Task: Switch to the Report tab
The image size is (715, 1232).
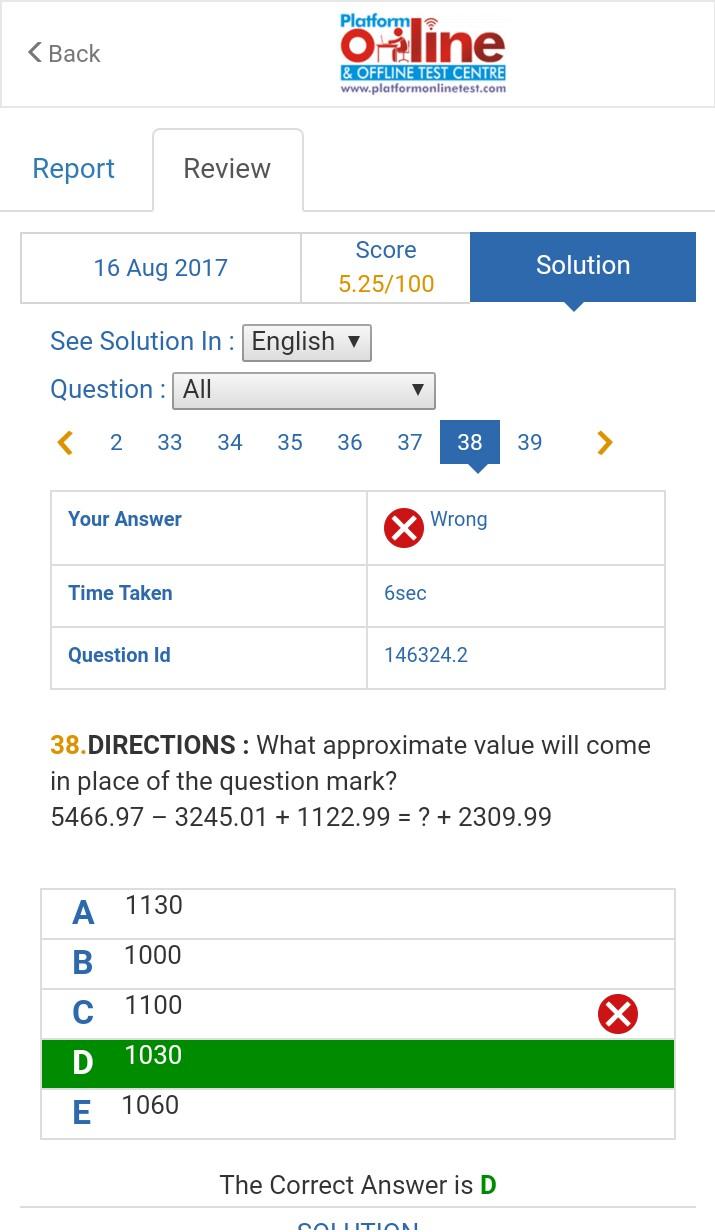Action: point(74,169)
